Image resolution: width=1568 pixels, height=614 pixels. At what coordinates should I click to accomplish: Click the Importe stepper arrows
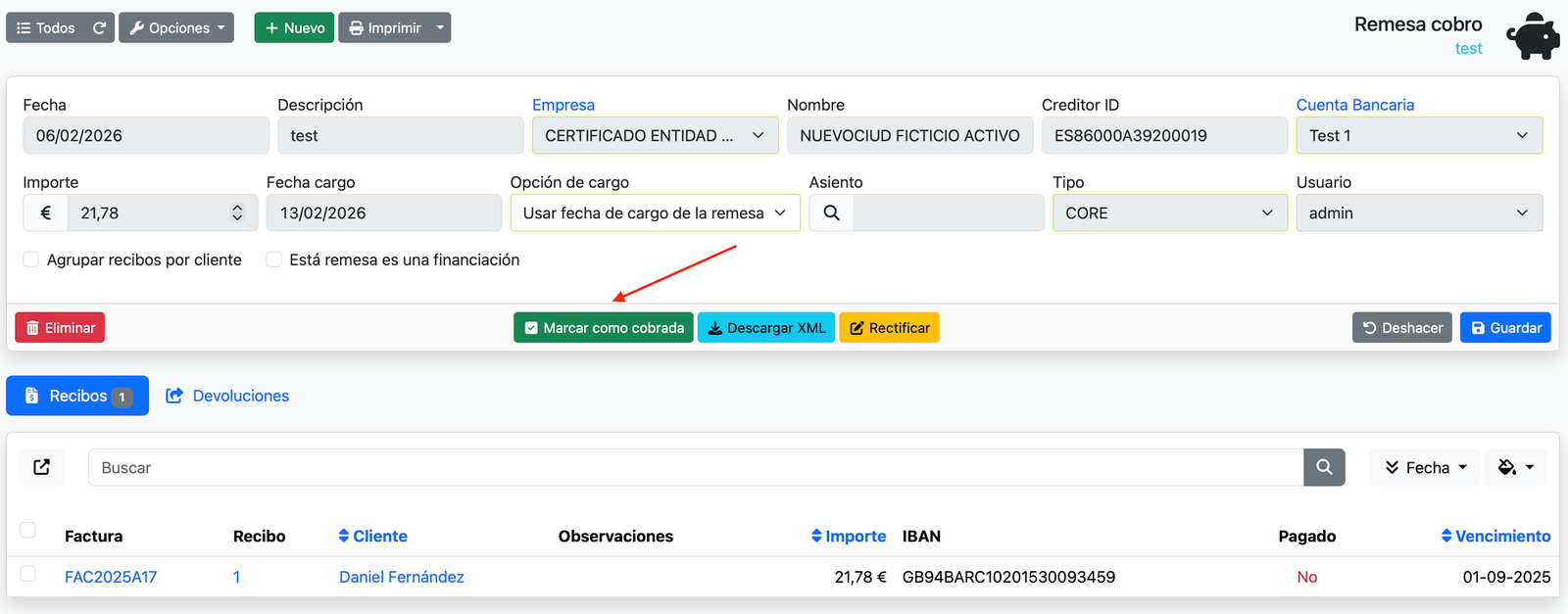pyautogui.click(x=237, y=213)
